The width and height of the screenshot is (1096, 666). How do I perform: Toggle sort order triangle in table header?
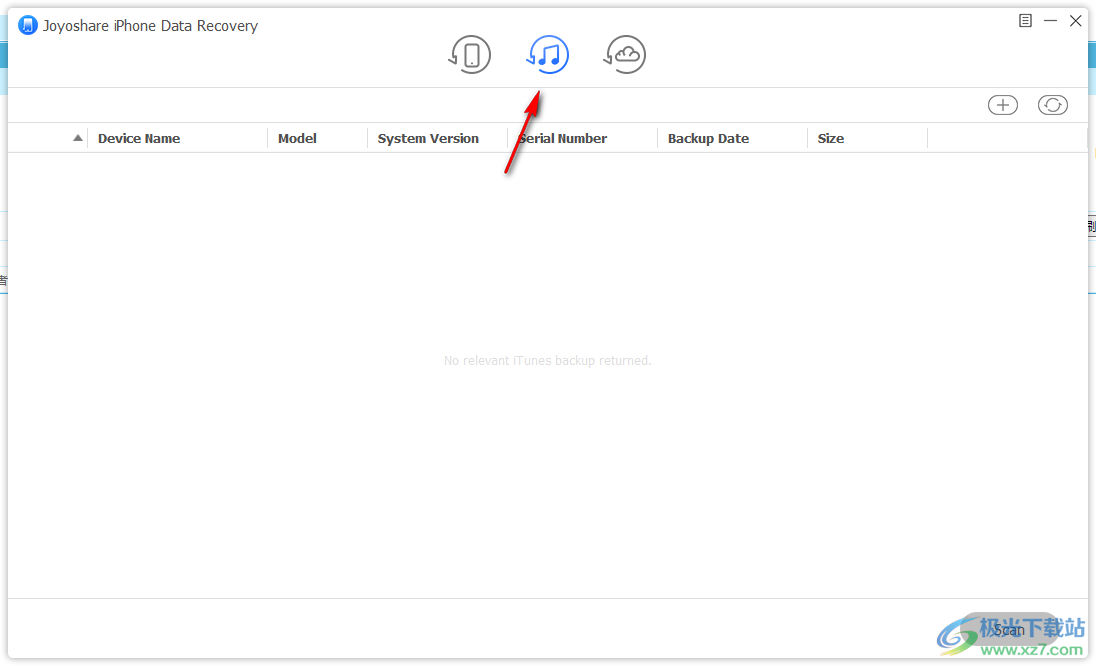(x=78, y=138)
